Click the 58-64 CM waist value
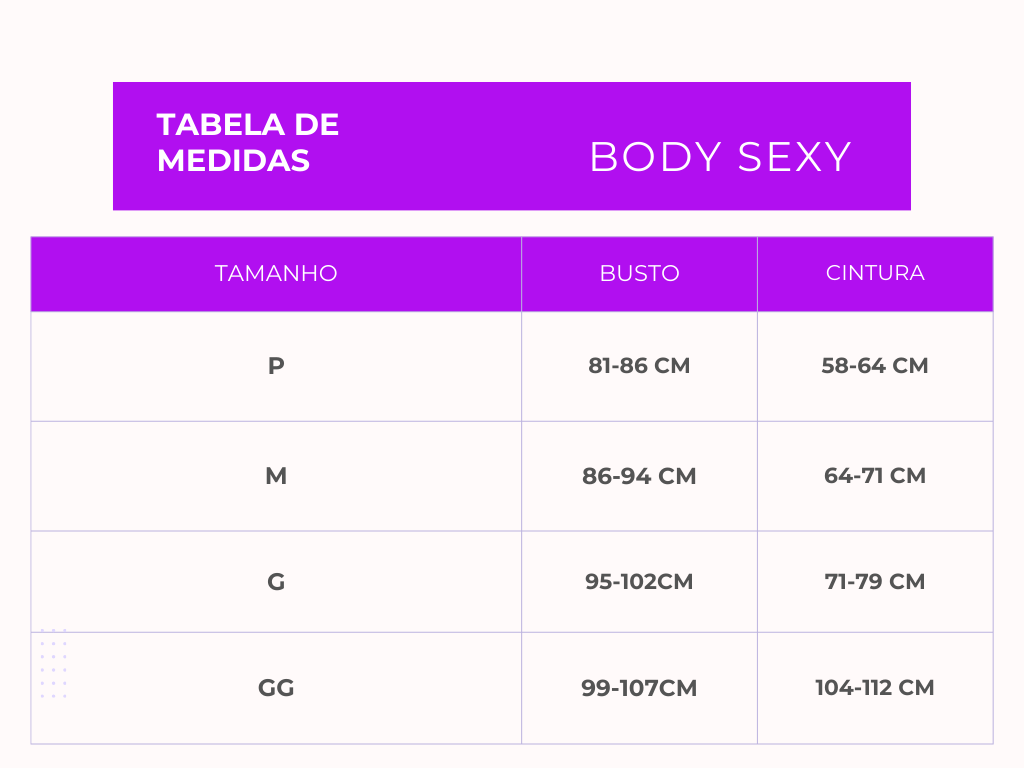1024x768 pixels. tap(875, 366)
